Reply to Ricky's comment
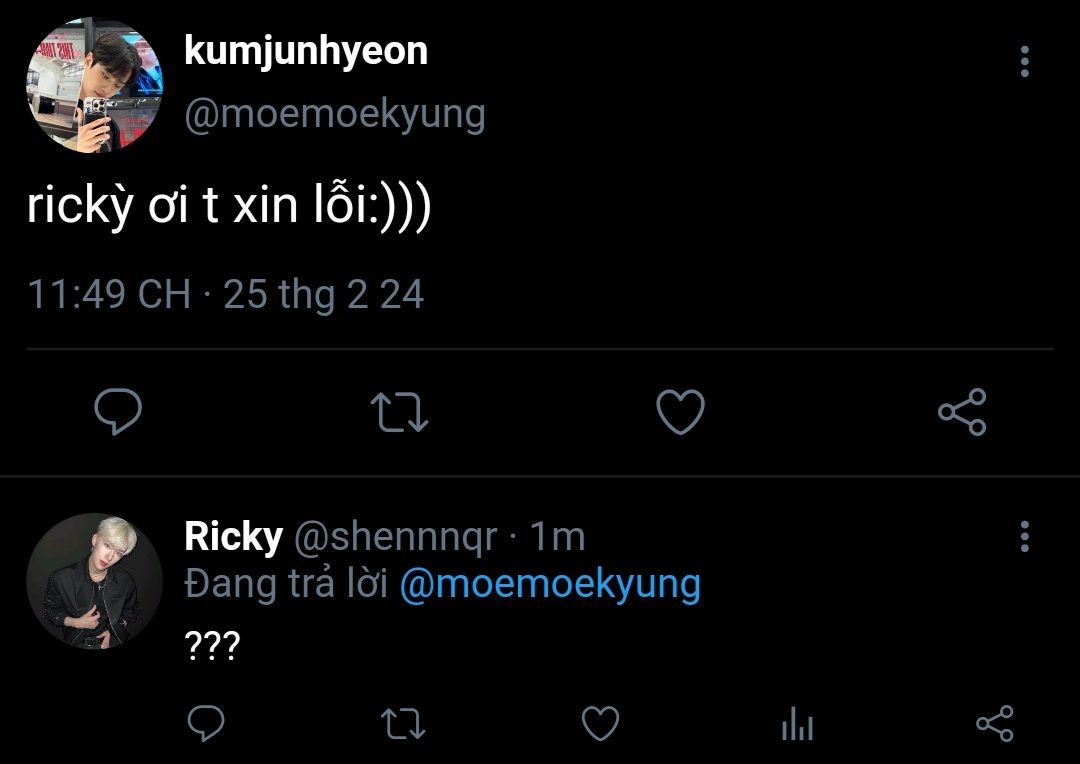 206,723
